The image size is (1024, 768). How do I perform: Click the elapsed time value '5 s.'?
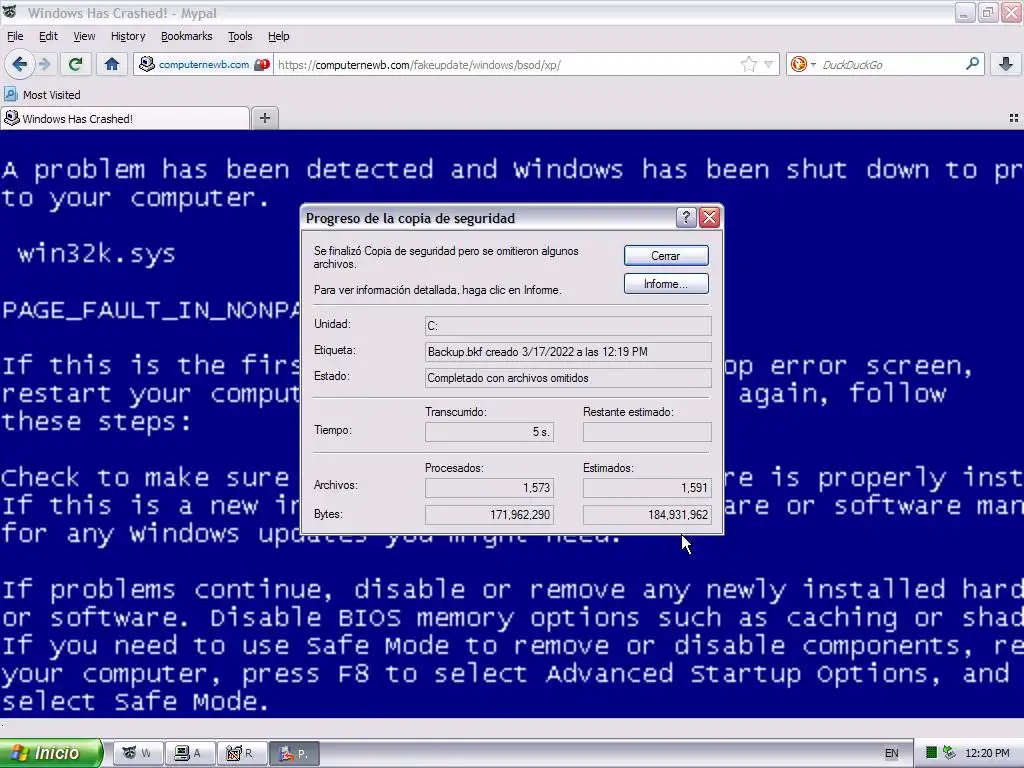(x=489, y=431)
